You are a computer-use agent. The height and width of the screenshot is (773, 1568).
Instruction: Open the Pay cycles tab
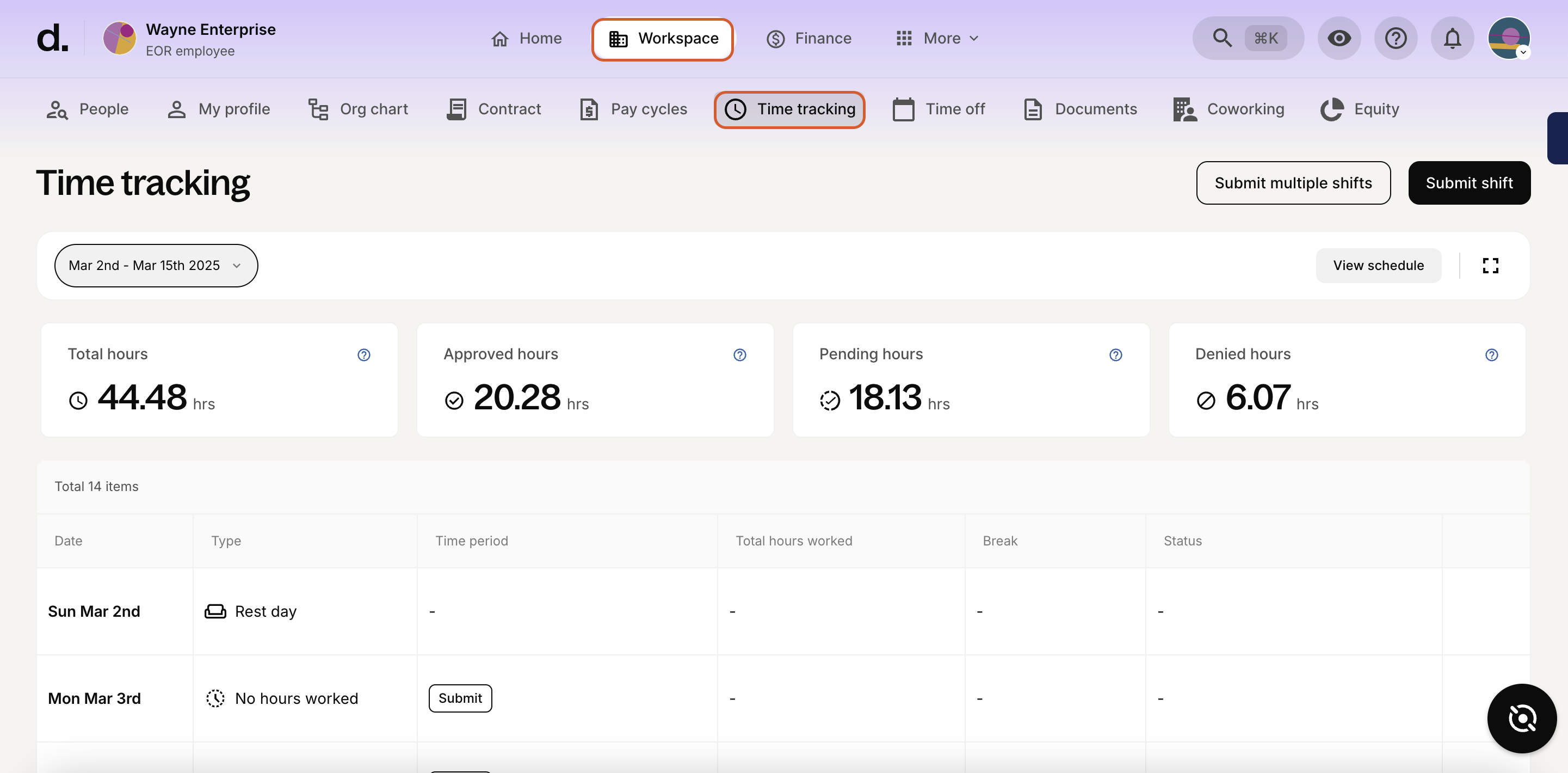(x=633, y=109)
